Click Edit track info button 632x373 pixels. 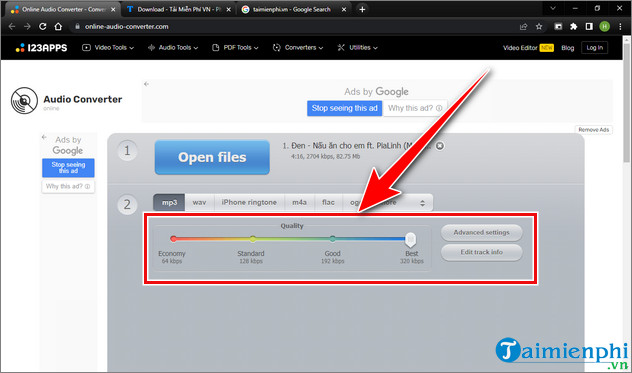[x=481, y=252]
